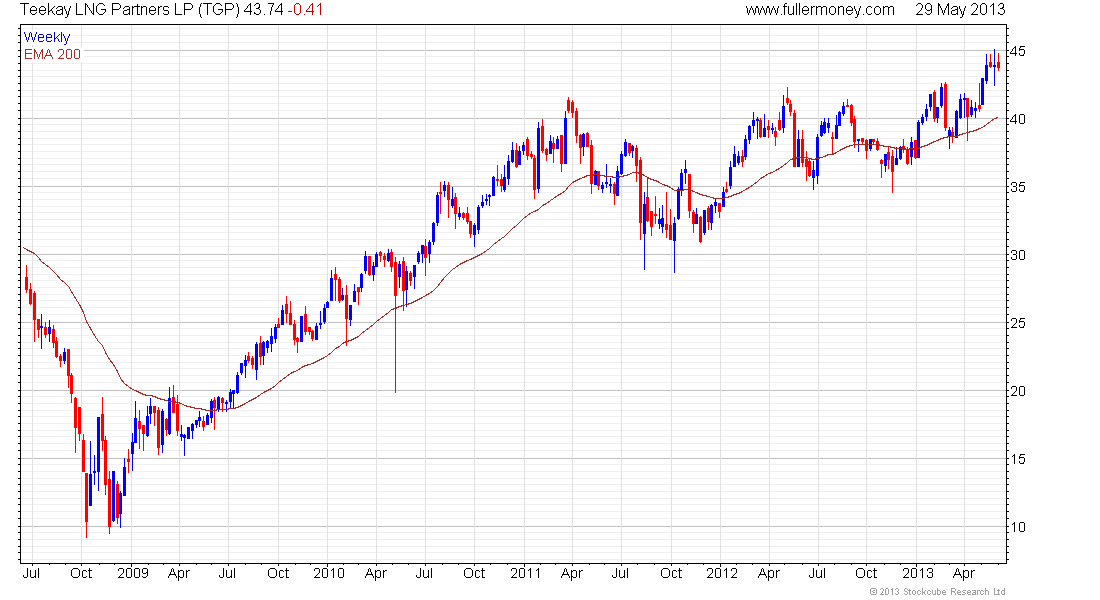Click the 20 price axis label

coord(1017,392)
